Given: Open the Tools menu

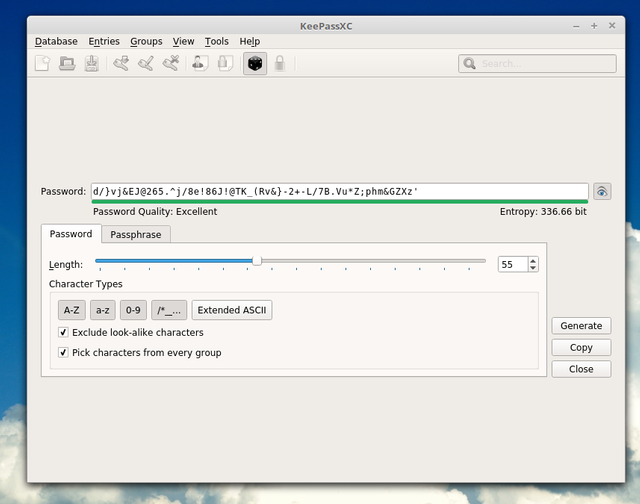Looking at the screenshot, I should [217, 41].
